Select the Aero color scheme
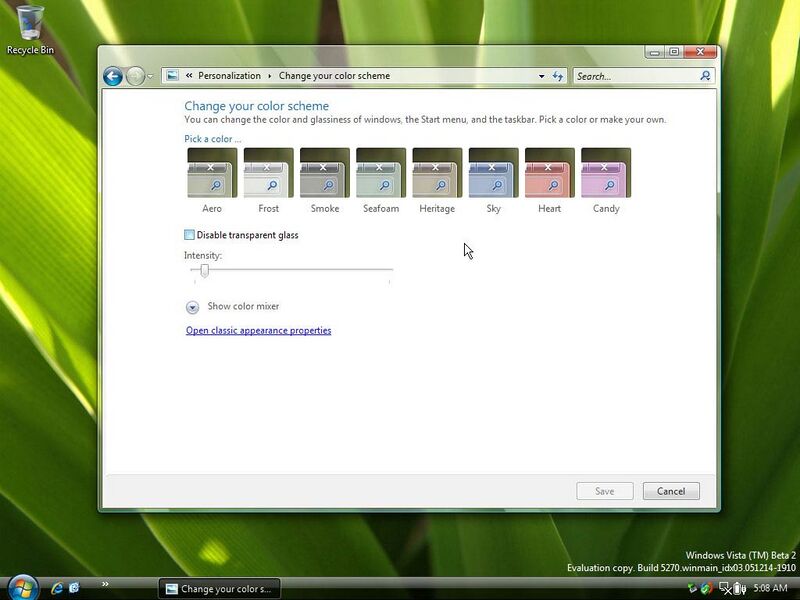 click(x=212, y=173)
